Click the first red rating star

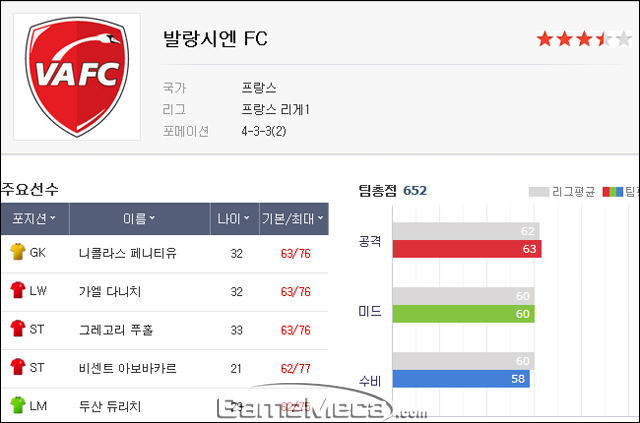pos(545,39)
